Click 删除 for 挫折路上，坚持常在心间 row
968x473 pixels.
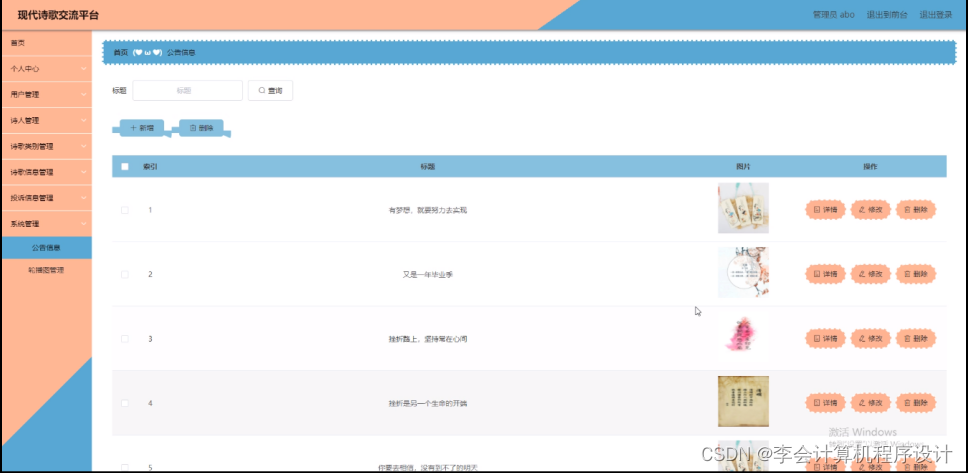pyautogui.click(x=916, y=338)
